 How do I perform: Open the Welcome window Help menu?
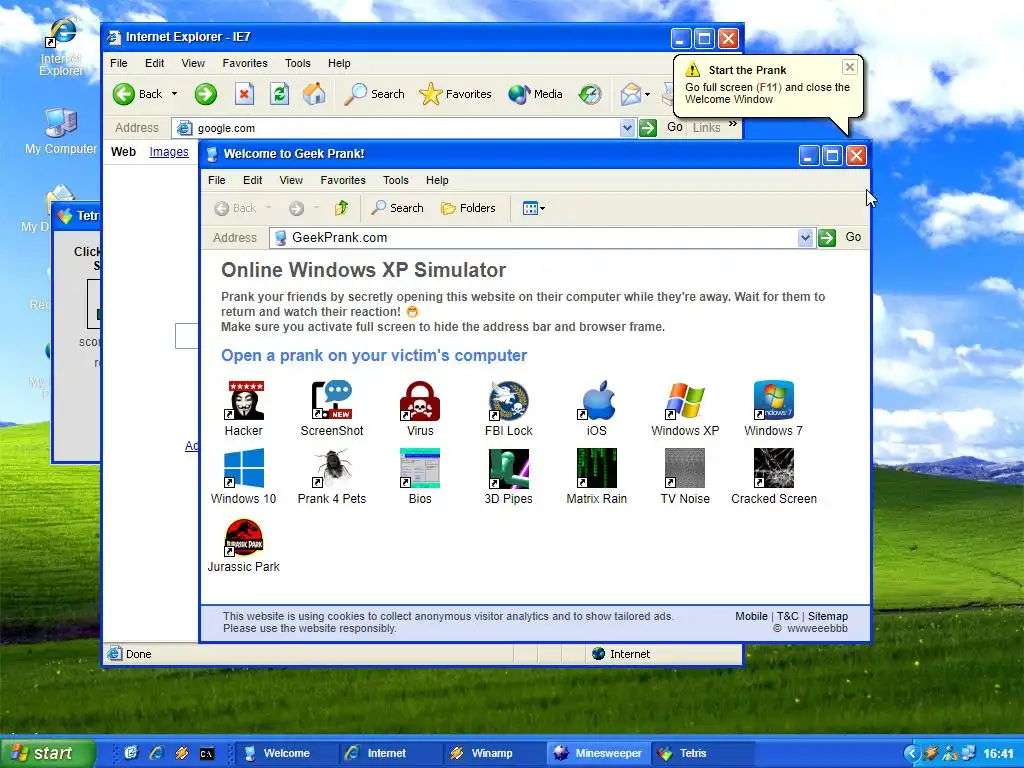[438, 180]
